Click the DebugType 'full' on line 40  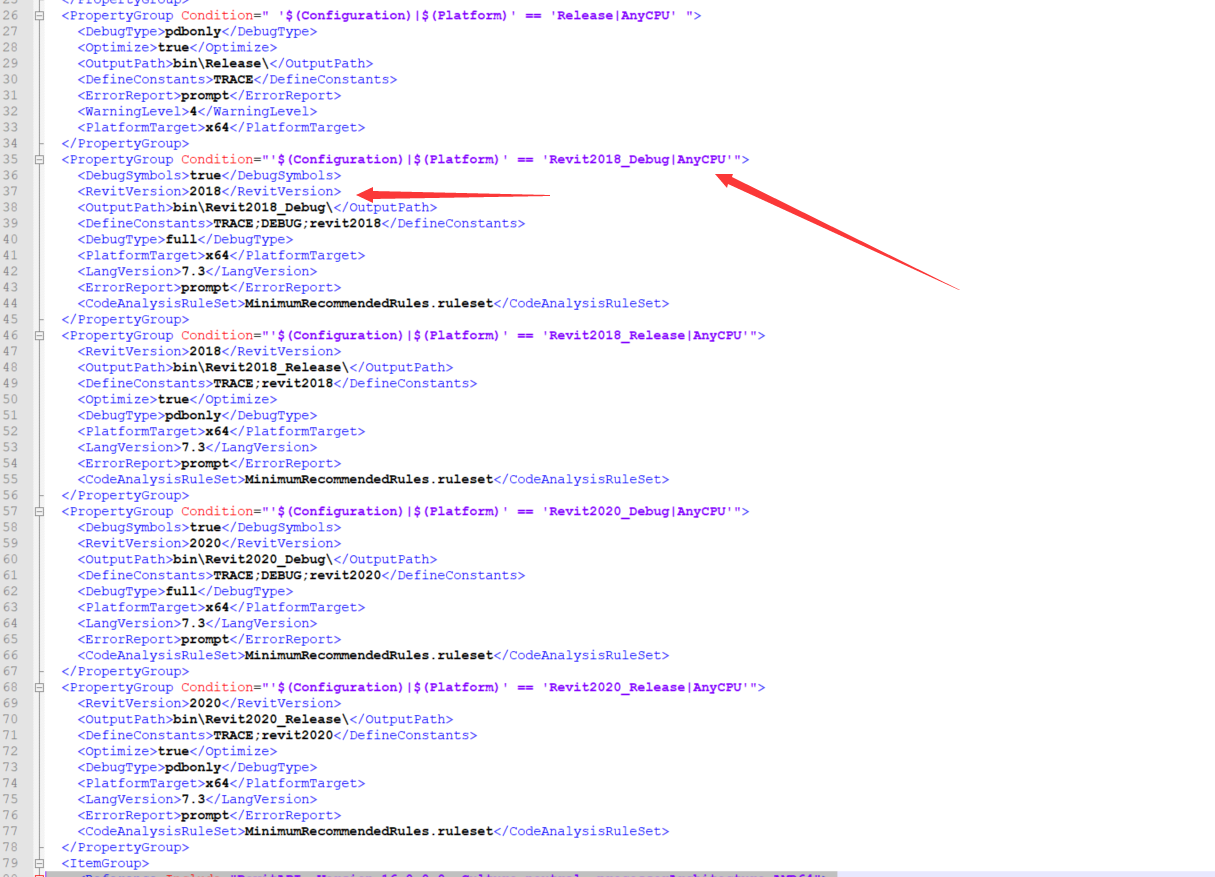[x=181, y=240]
